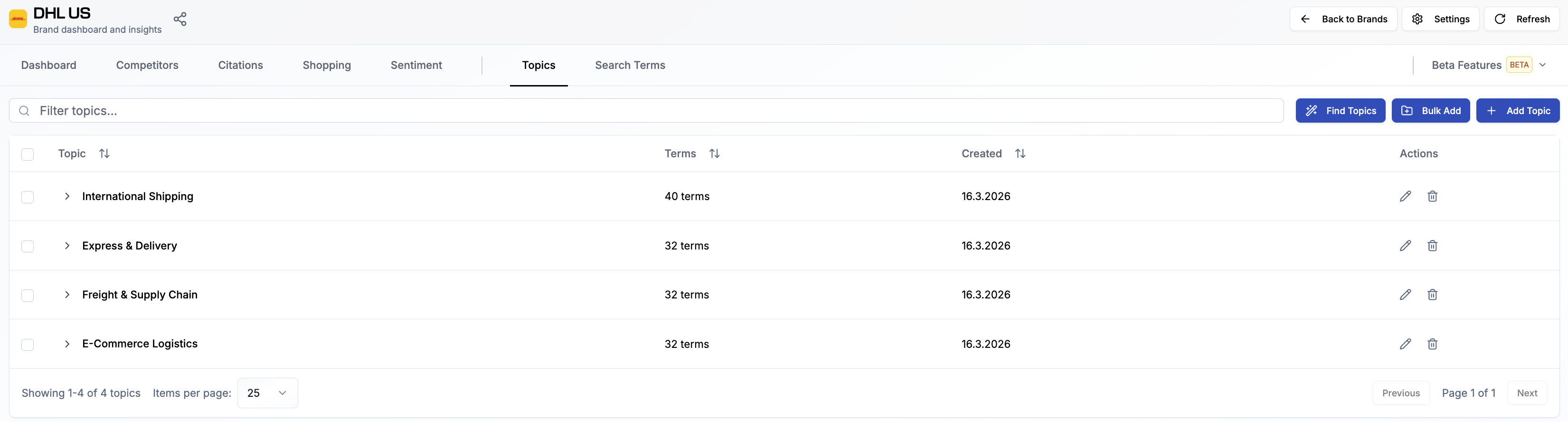Toggle the select-all topics checkbox
This screenshot has width=1568, height=422.
pyautogui.click(x=28, y=154)
